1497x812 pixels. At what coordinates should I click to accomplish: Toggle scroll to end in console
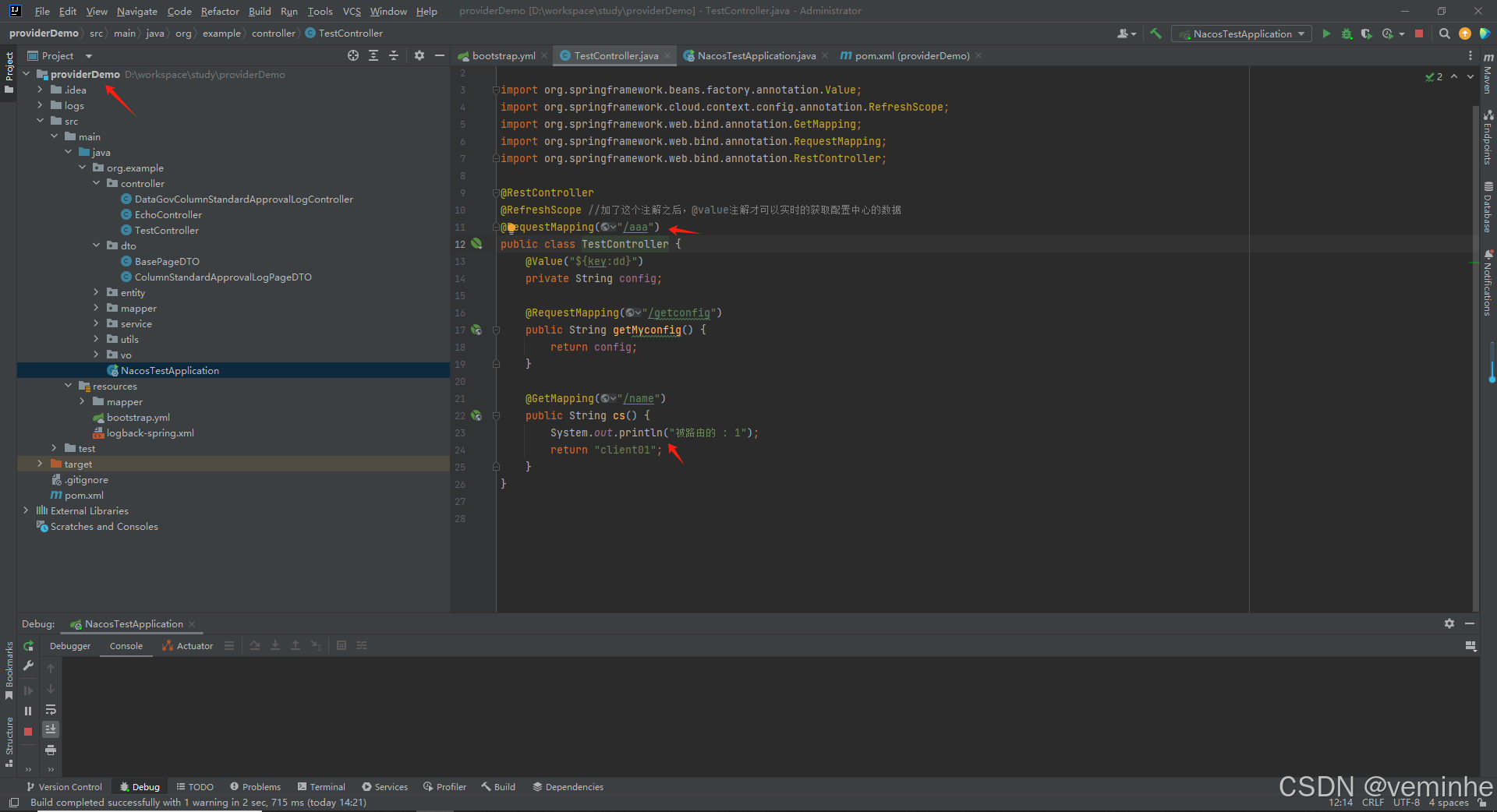point(51,729)
